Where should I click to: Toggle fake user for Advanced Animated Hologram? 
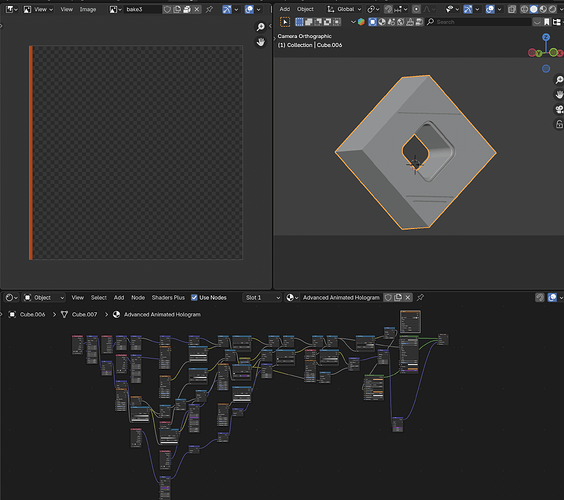[388, 297]
